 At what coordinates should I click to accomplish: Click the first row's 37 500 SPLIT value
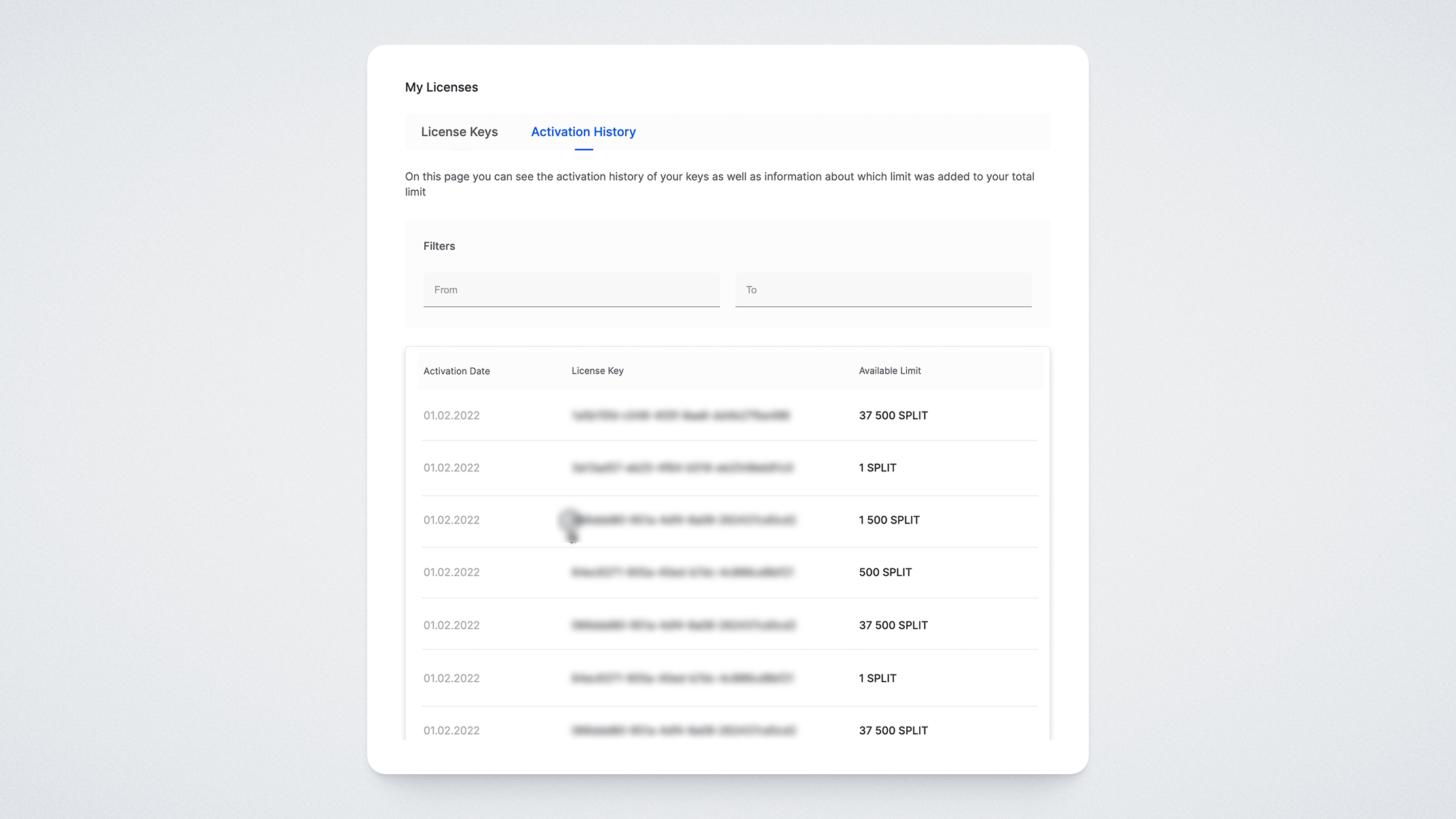pyautogui.click(x=893, y=416)
